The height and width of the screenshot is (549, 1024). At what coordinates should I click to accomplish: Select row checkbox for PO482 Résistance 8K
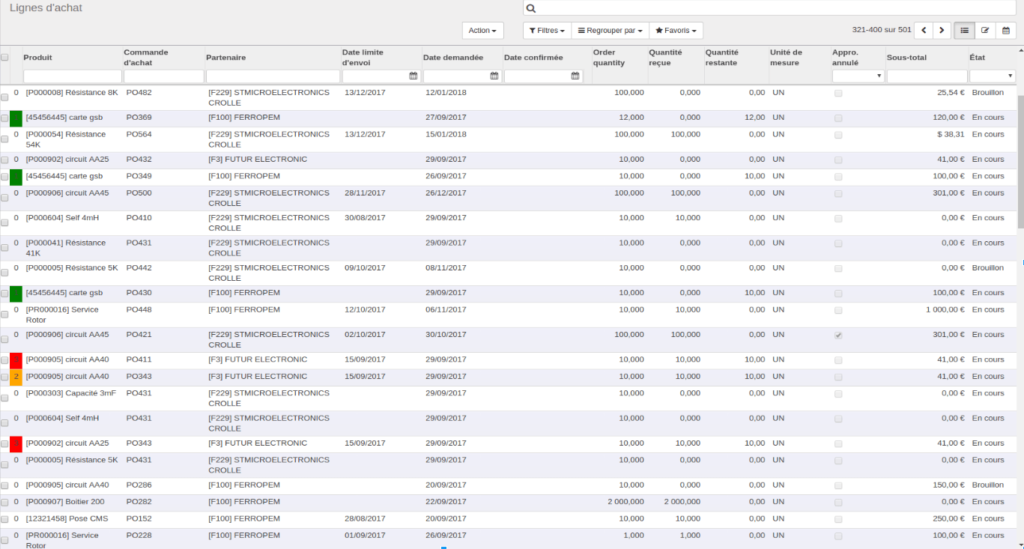point(5,97)
